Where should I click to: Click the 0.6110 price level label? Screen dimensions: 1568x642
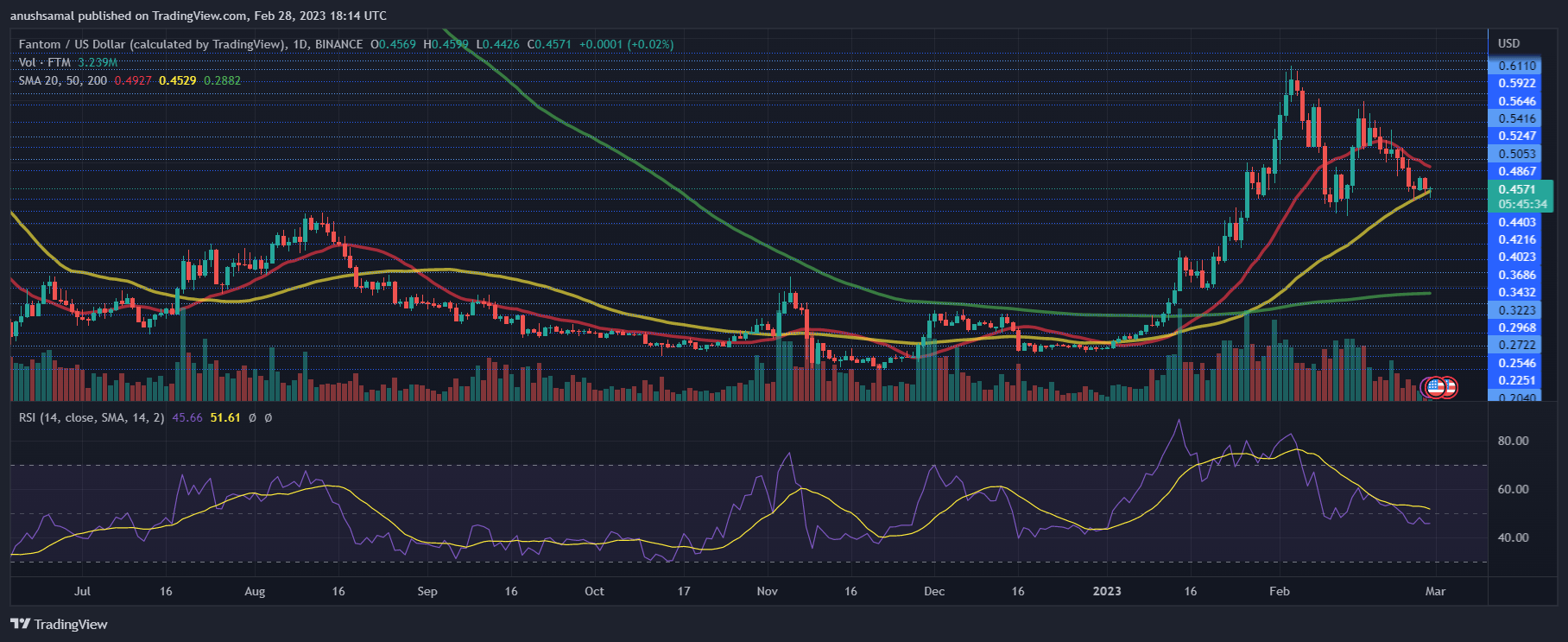[x=1517, y=66]
